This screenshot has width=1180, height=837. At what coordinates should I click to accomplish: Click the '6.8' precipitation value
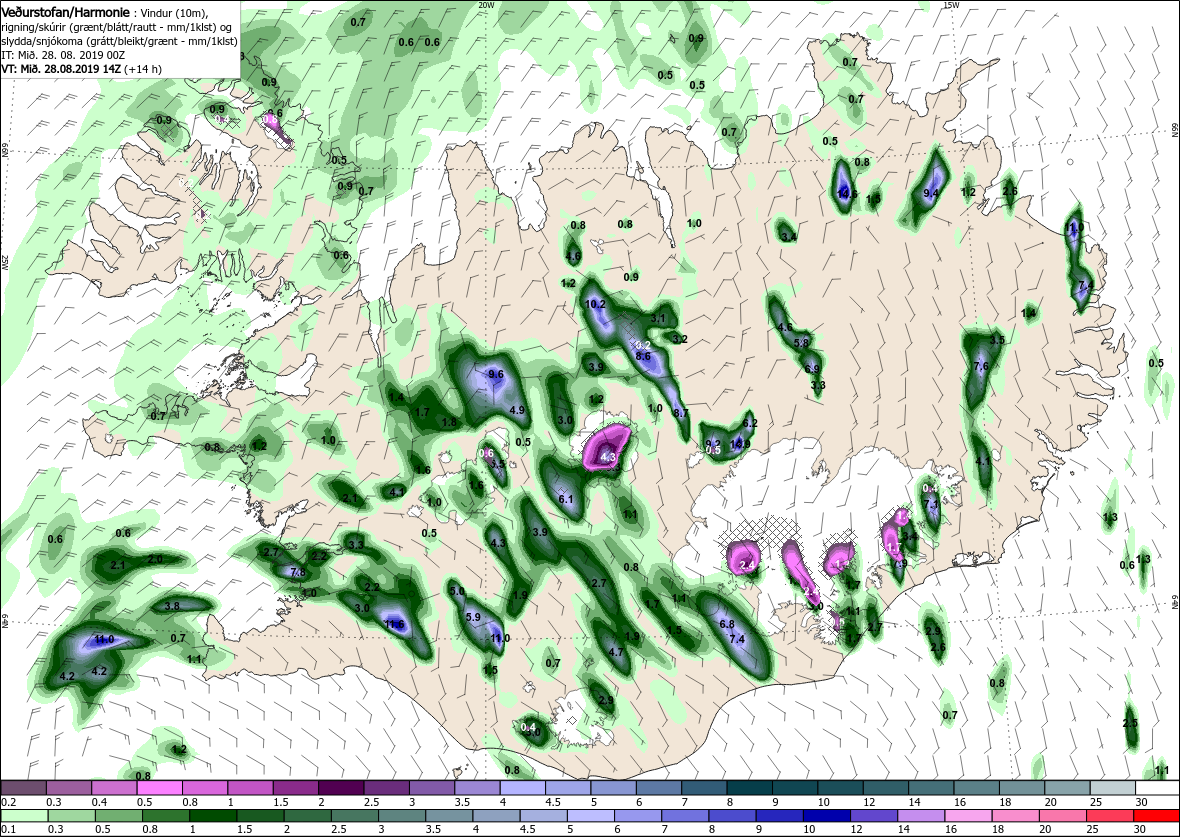click(727, 624)
